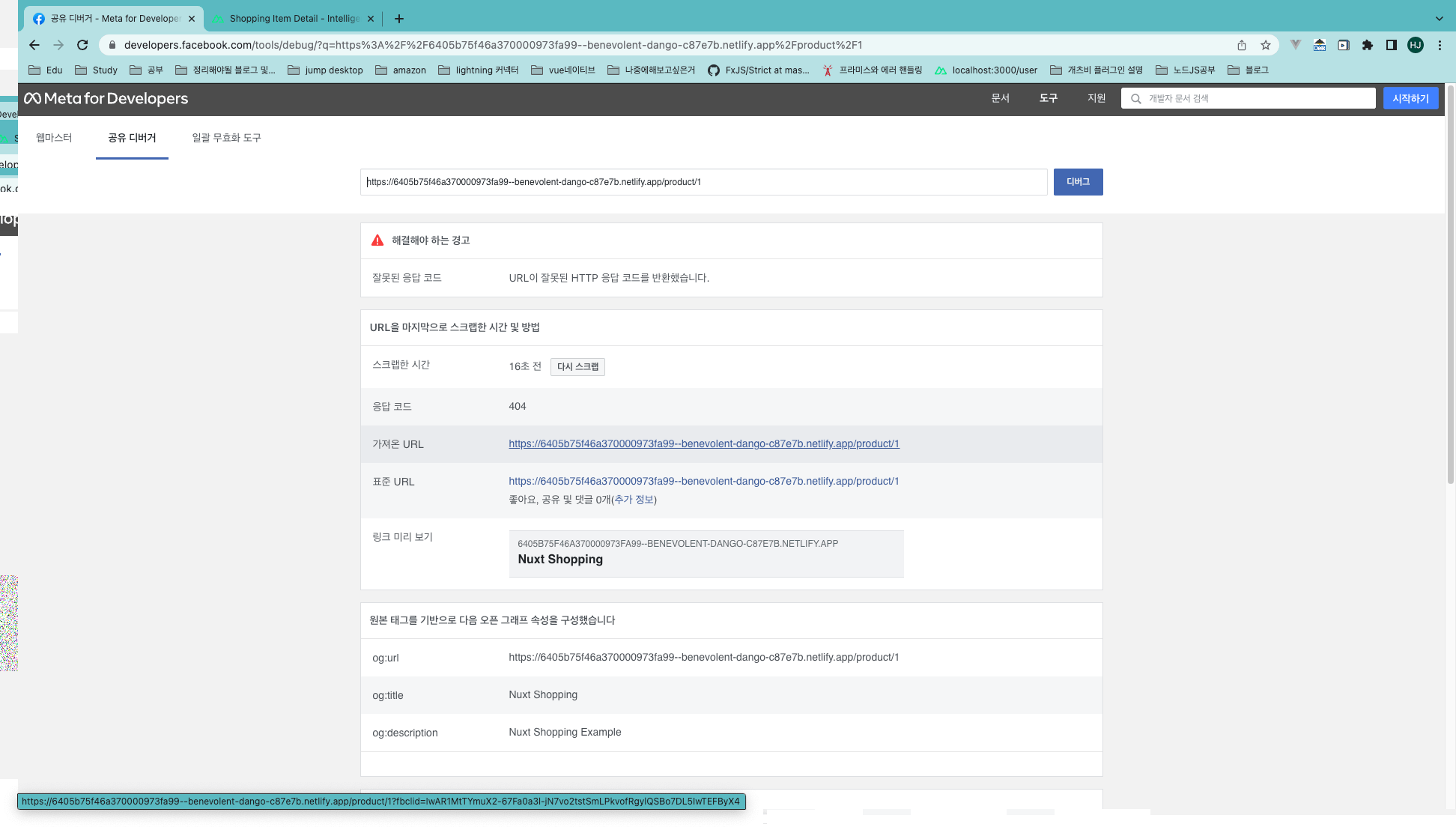Select the og:url value text
This screenshot has width=1456, height=830.
pyautogui.click(x=704, y=658)
